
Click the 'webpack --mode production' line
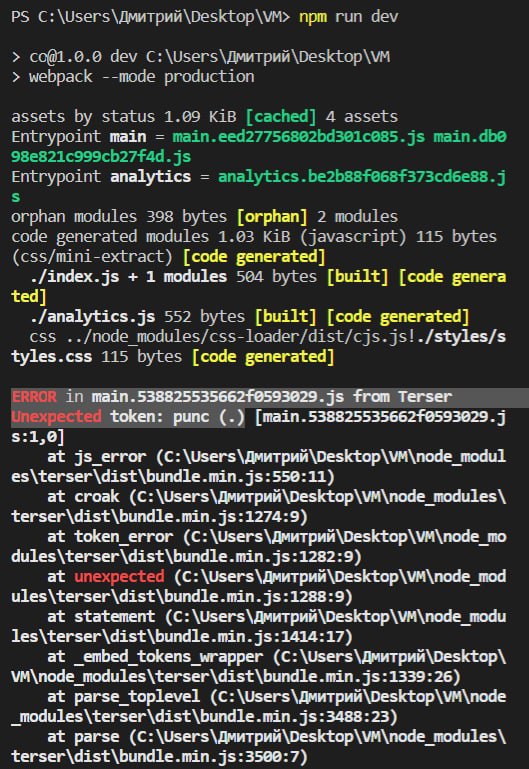(132, 77)
